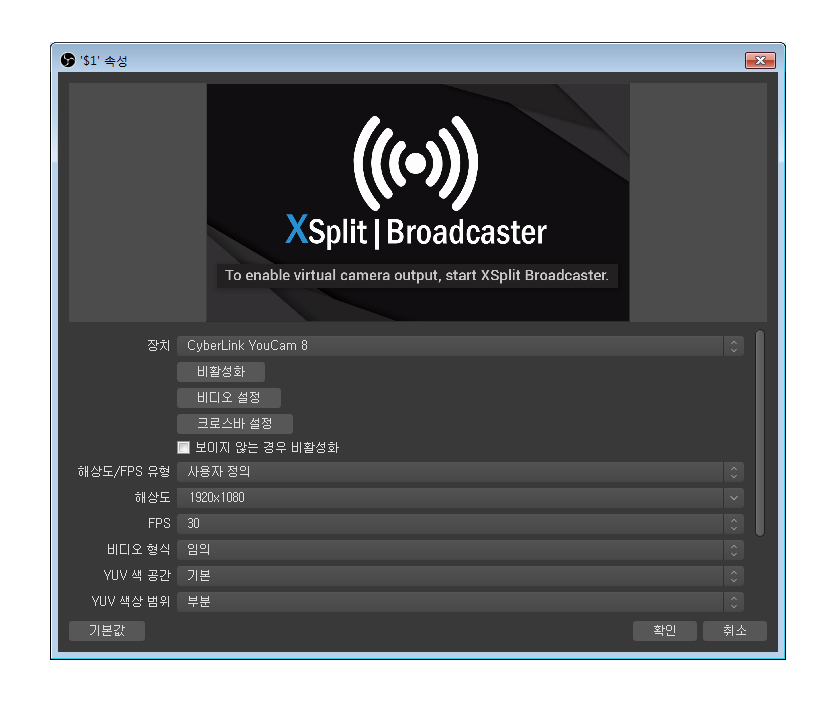Click the 비활성화 button
Image resolution: width=835 pixels, height=701 pixels.
click(x=221, y=372)
